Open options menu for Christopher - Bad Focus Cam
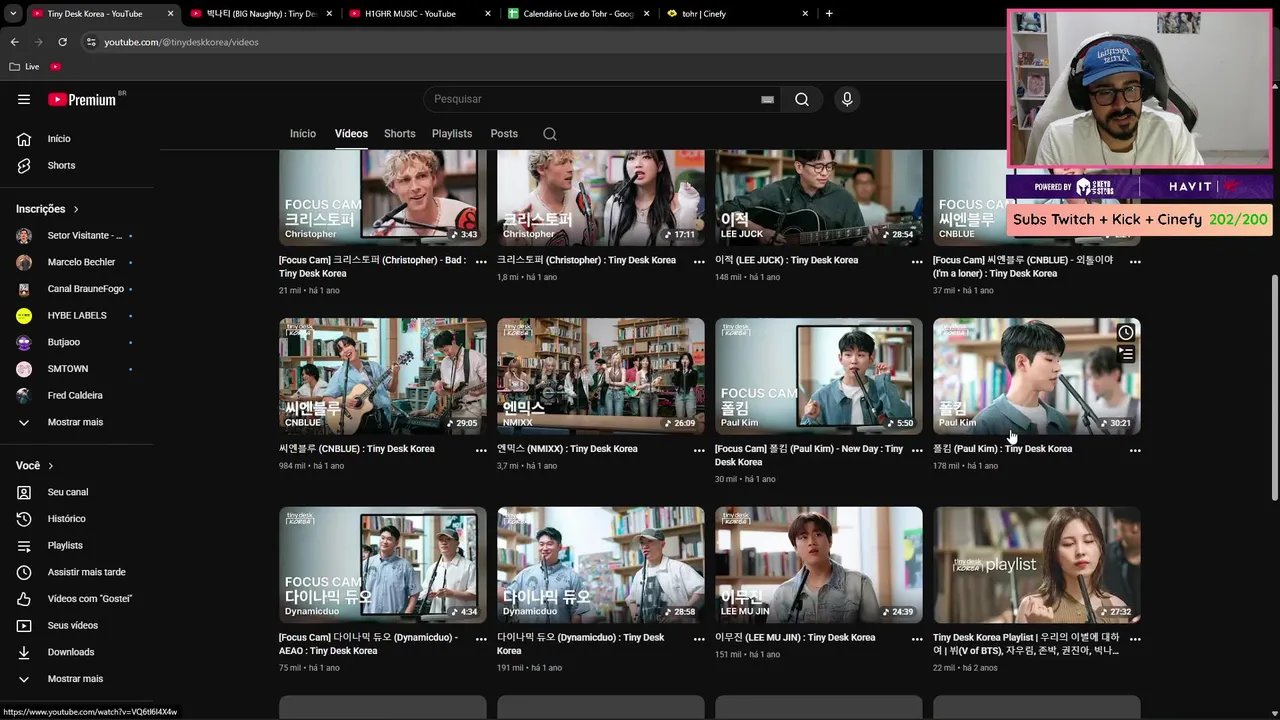1280x720 pixels. point(481,262)
